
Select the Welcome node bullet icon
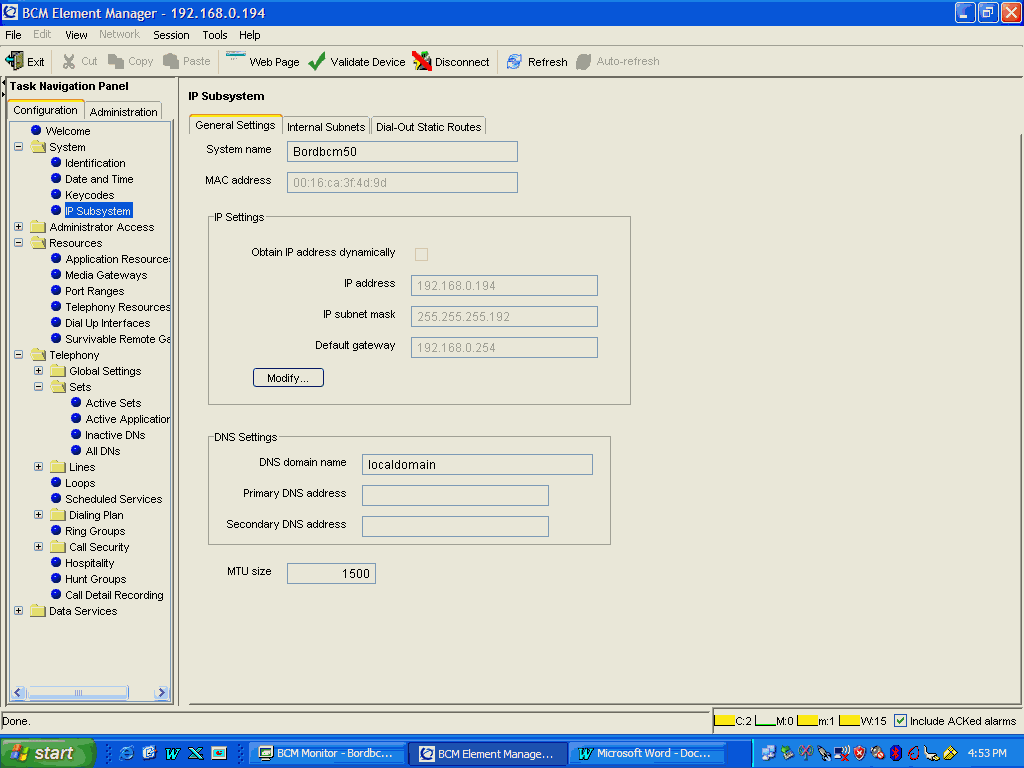click(x=37, y=131)
